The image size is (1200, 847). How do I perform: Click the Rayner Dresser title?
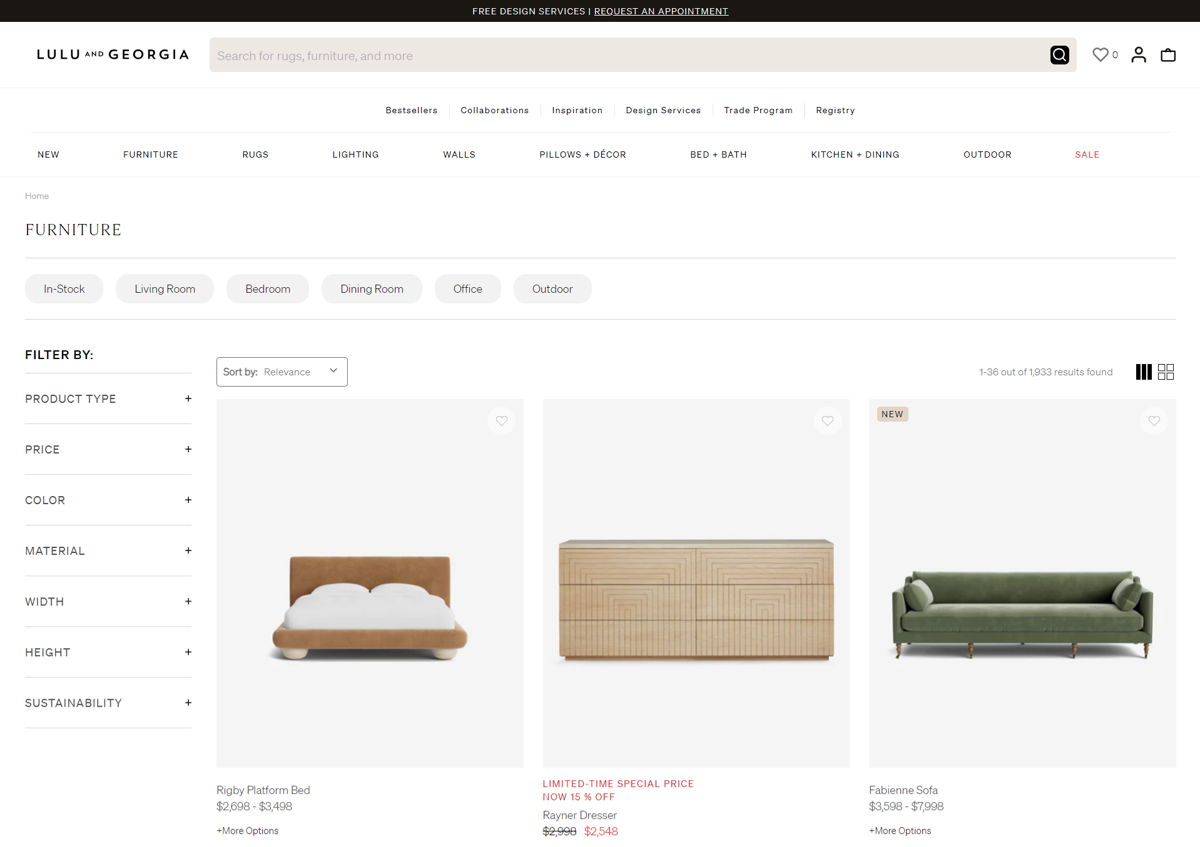580,815
